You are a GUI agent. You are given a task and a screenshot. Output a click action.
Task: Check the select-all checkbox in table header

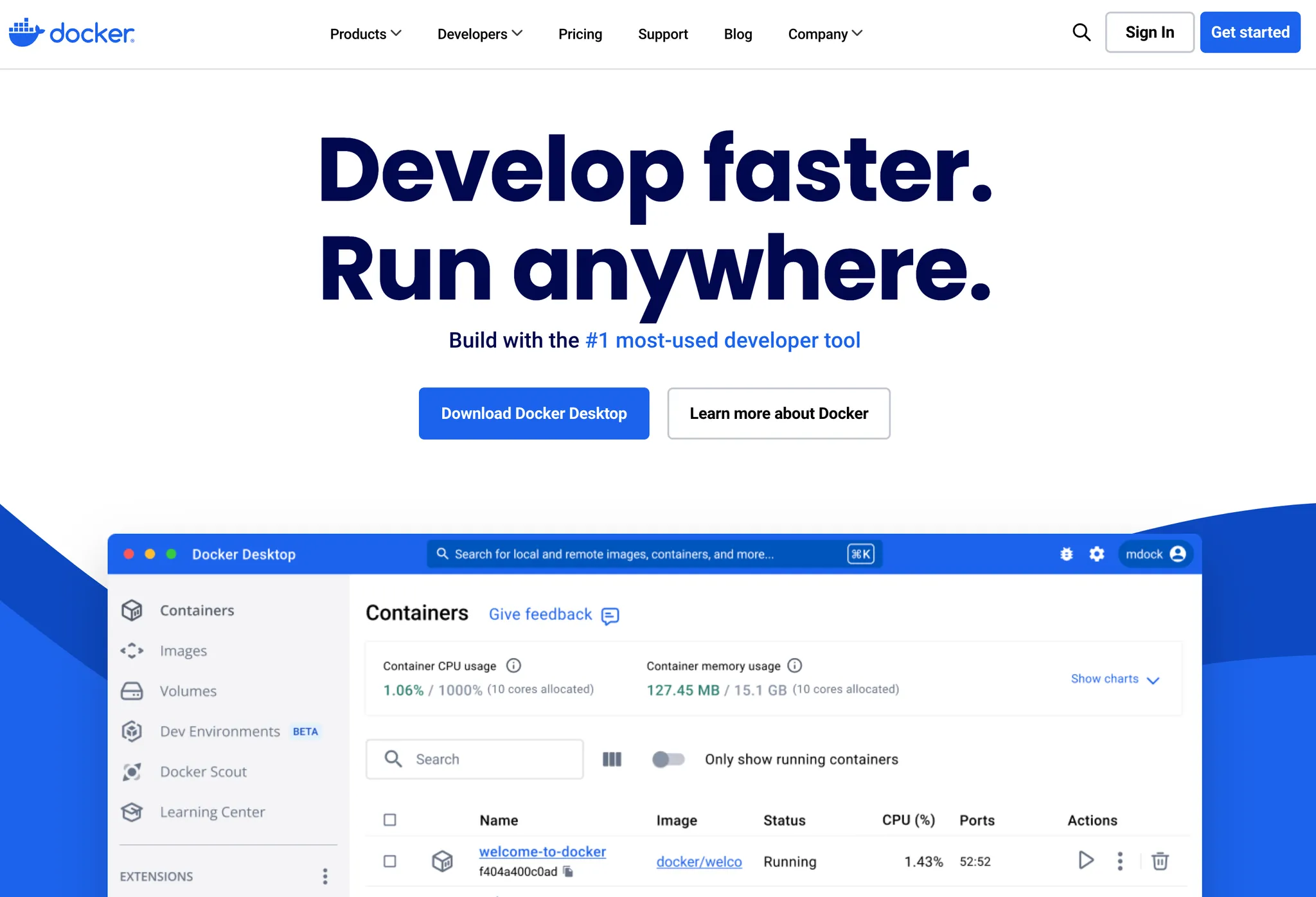tap(390, 820)
